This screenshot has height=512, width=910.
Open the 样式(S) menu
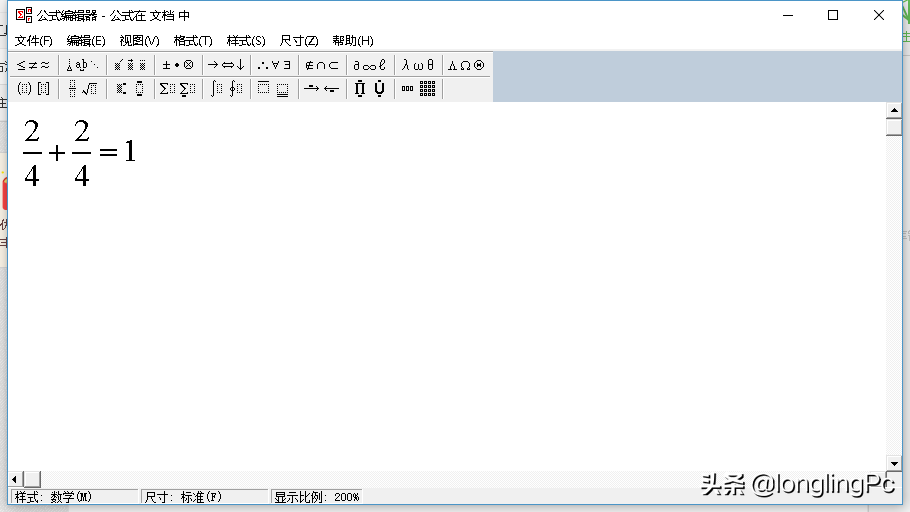pos(246,41)
